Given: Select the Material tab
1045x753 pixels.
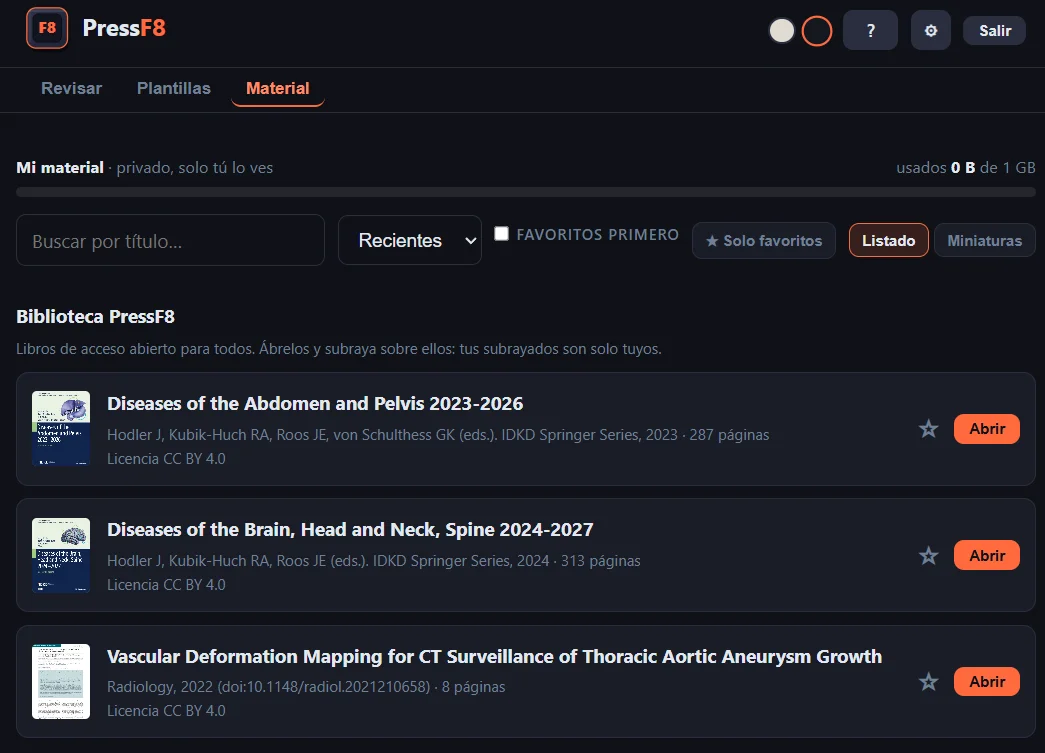Looking at the screenshot, I should click(278, 88).
